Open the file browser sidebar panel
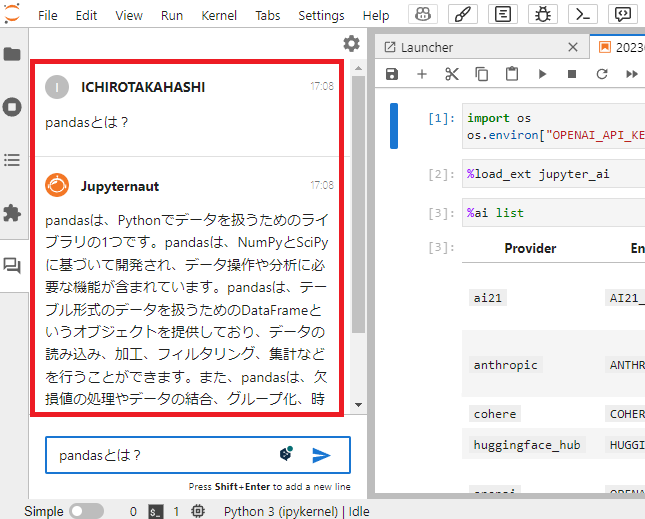This screenshot has width=645, height=519. tap(12, 54)
